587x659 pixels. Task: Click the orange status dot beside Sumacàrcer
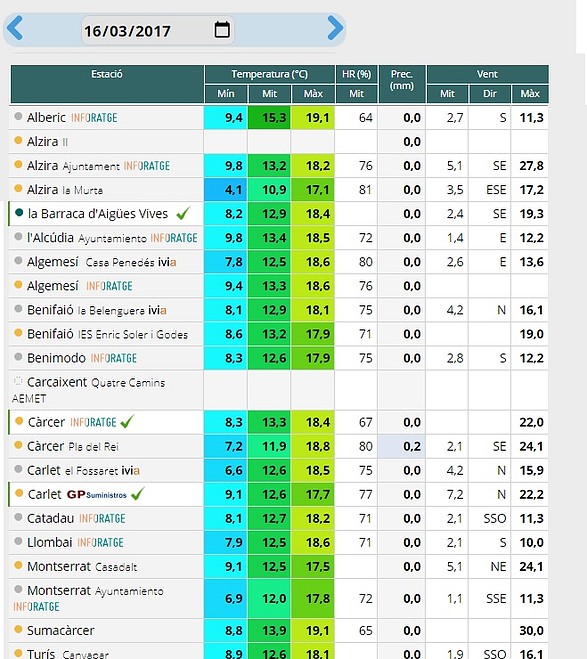[x=18, y=629]
